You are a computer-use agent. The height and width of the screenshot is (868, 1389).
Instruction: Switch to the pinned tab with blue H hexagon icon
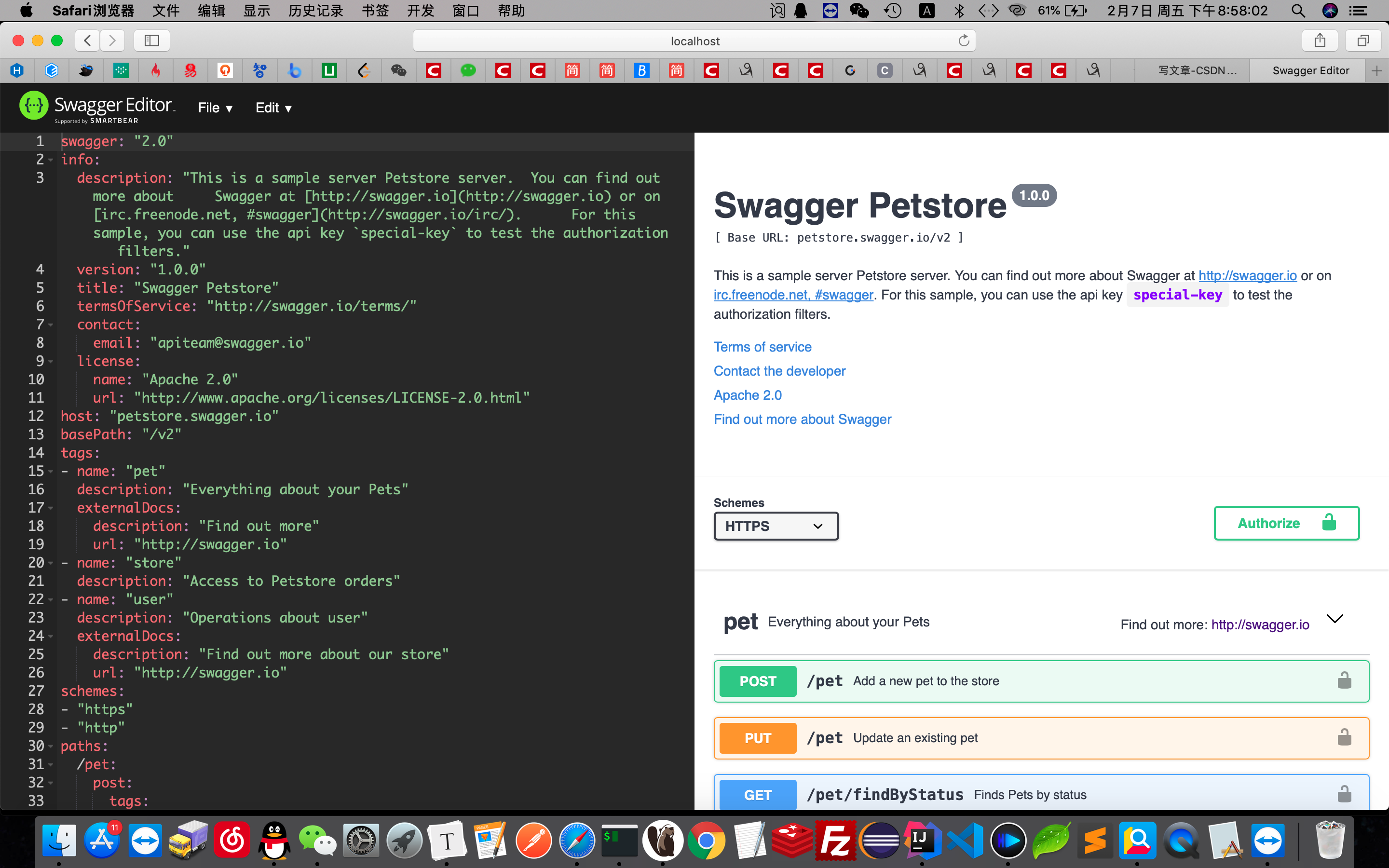[17, 70]
